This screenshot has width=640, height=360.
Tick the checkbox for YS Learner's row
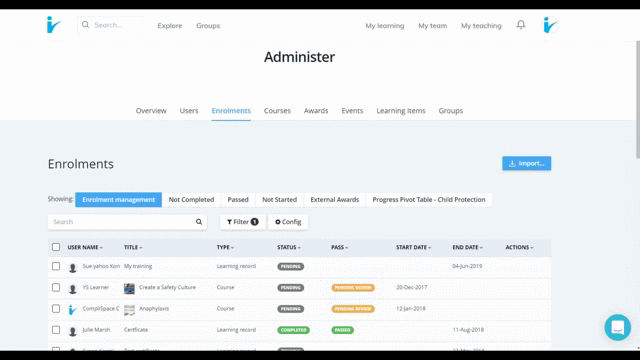tap(56, 287)
